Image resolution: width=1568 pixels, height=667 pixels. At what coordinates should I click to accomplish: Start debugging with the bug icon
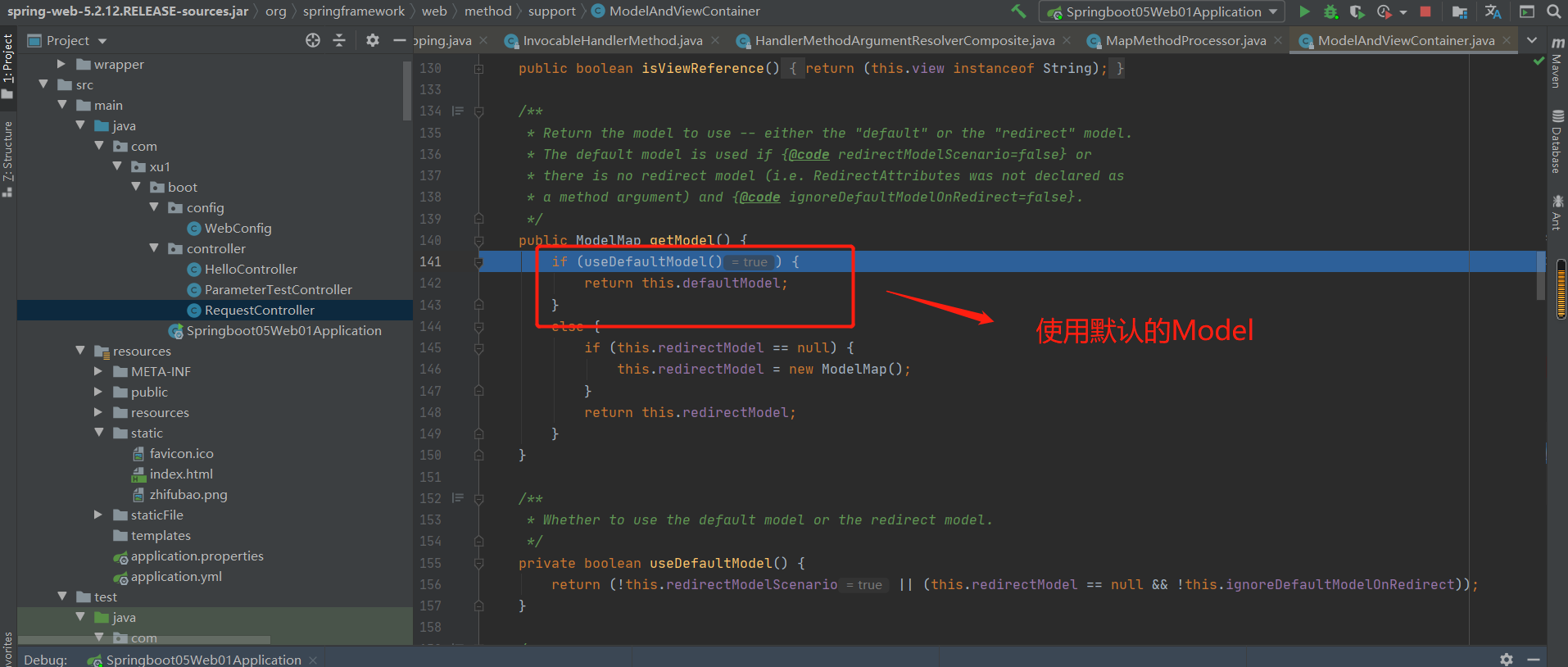[x=1331, y=11]
